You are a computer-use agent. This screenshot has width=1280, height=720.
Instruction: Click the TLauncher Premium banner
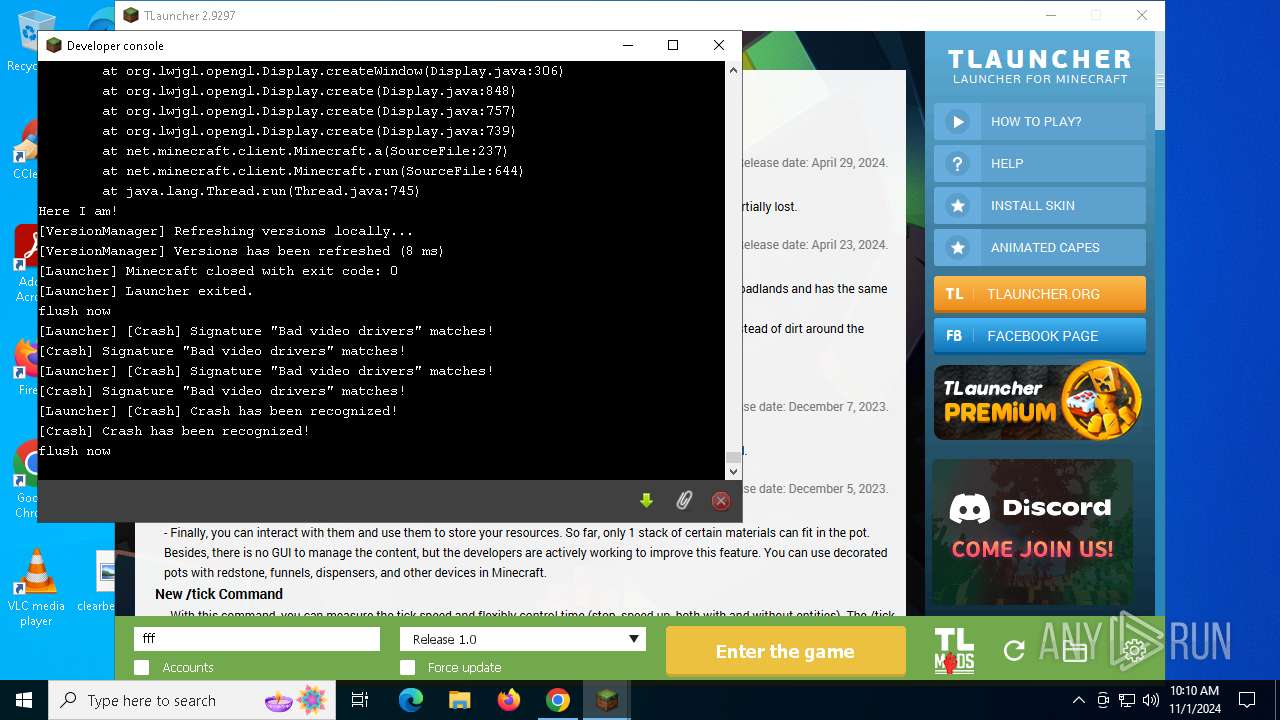pyautogui.click(x=1040, y=401)
